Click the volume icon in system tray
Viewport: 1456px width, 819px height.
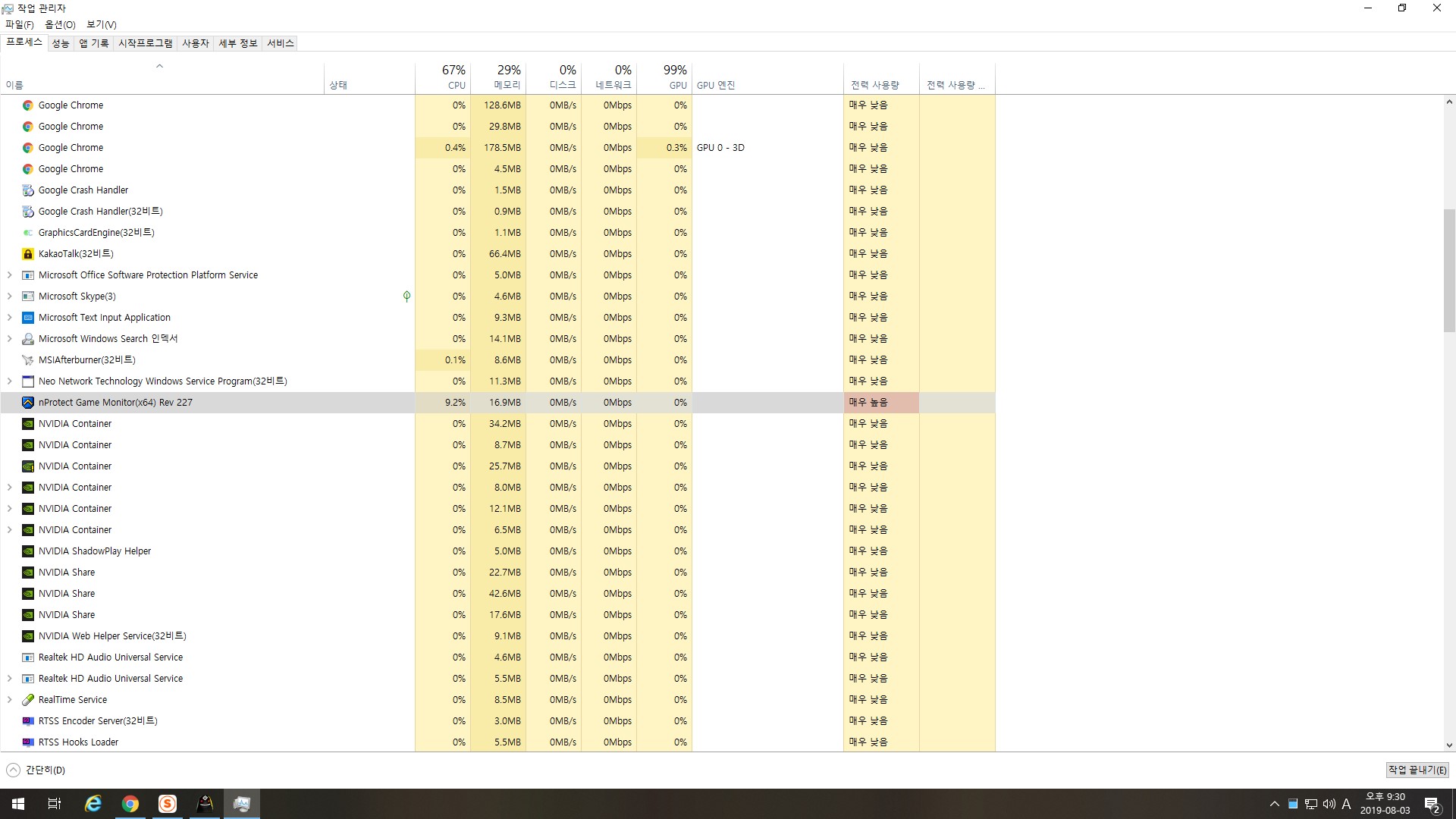(x=1329, y=804)
